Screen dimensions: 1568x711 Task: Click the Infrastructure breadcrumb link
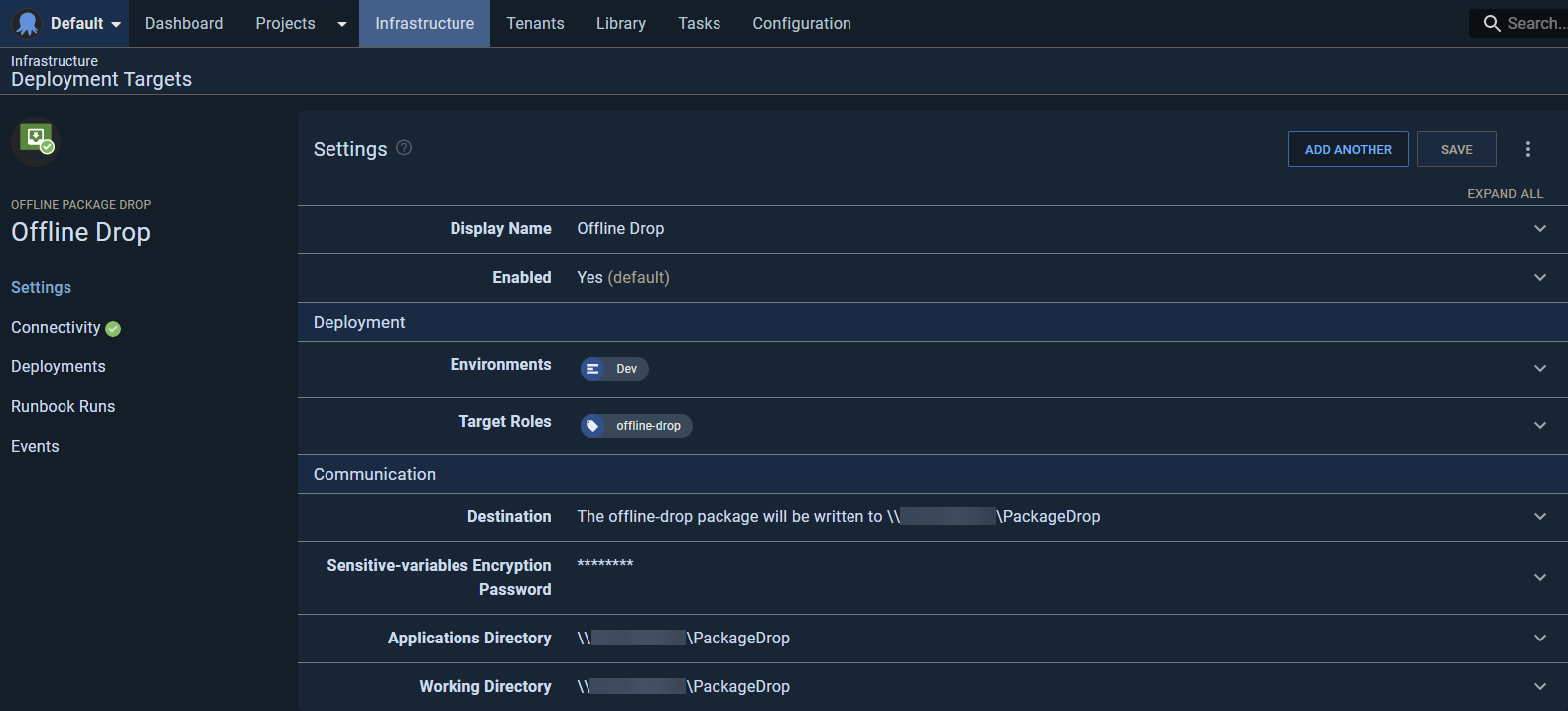tap(55, 61)
